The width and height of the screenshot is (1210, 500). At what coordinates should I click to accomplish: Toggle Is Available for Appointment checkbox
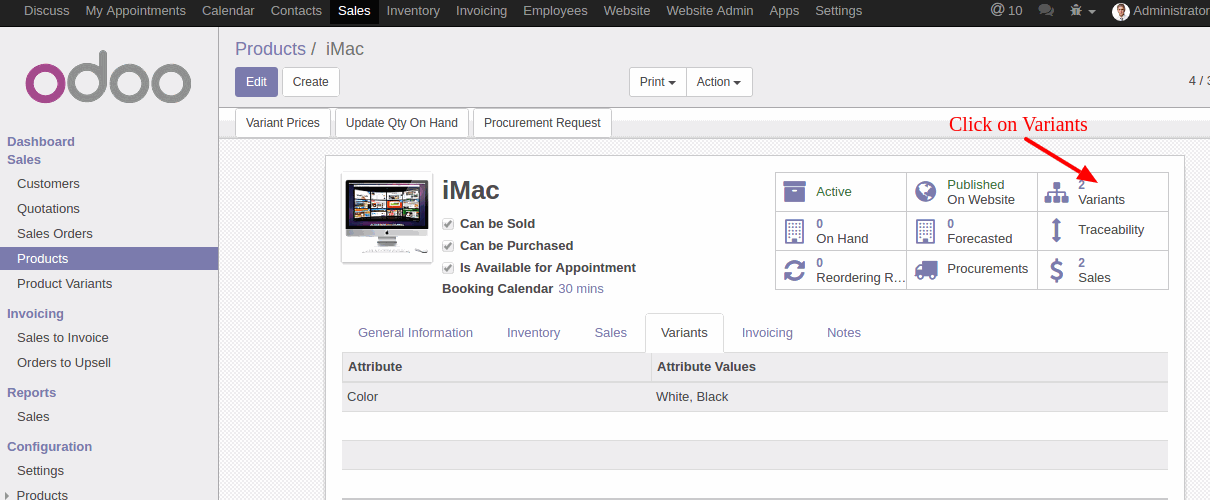[448, 268]
